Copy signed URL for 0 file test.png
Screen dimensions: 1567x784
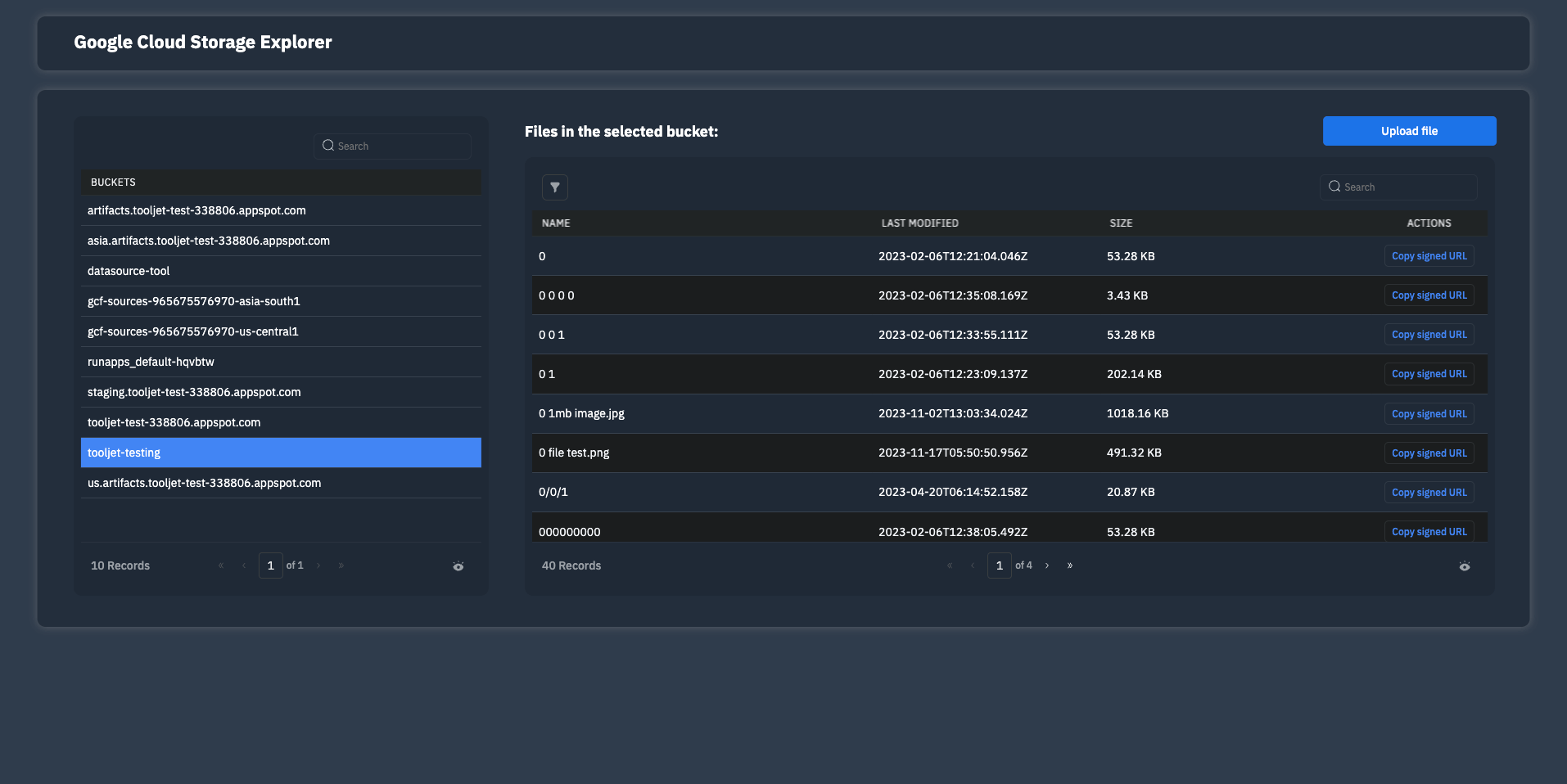point(1429,453)
